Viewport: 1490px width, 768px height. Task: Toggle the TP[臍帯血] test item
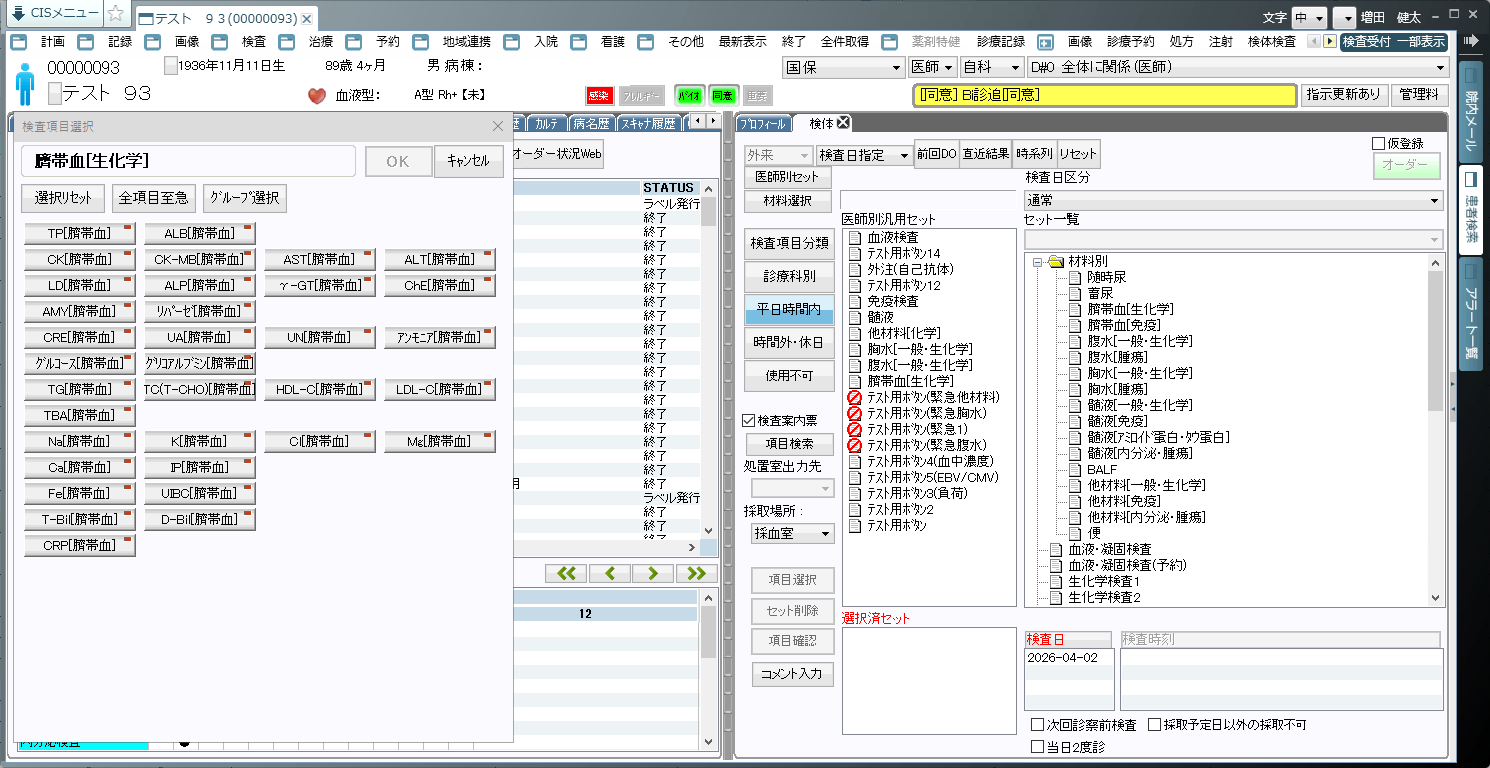(x=80, y=233)
